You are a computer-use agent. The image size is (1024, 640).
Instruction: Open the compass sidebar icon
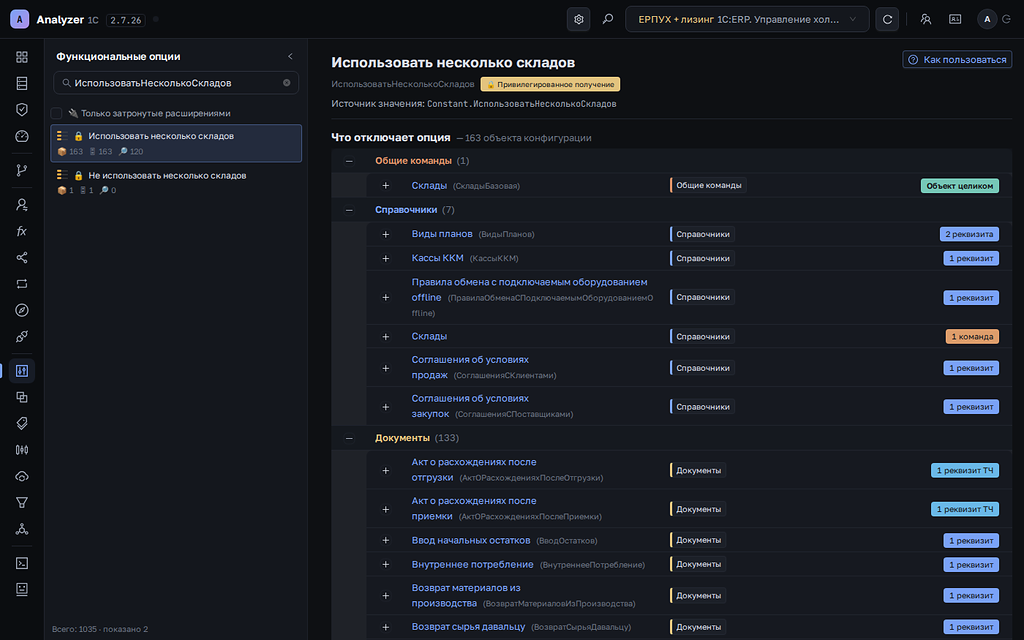22,310
